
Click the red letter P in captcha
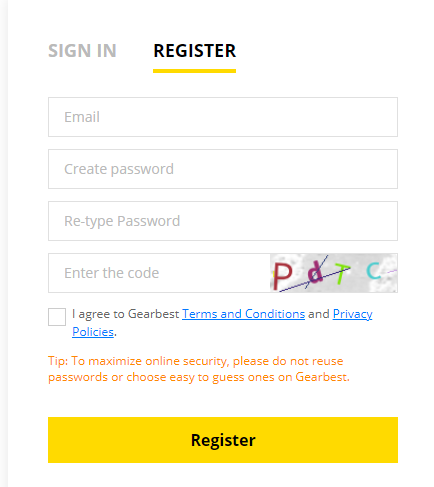[282, 276]
